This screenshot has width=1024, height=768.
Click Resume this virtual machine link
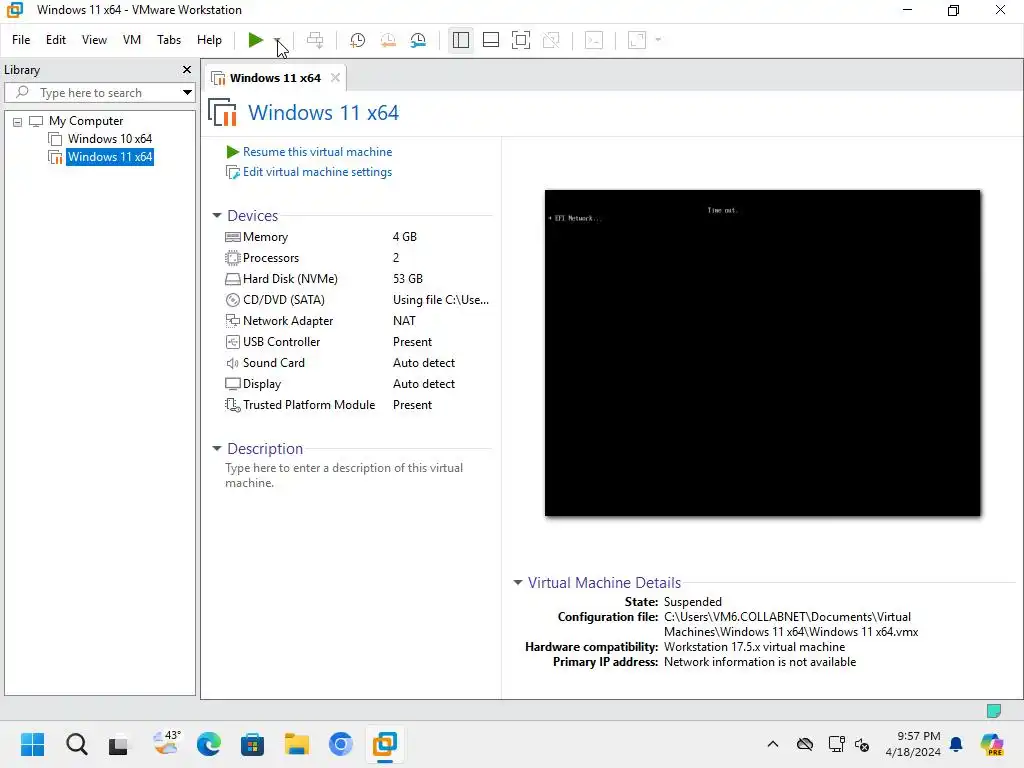[x=317, y=152]
